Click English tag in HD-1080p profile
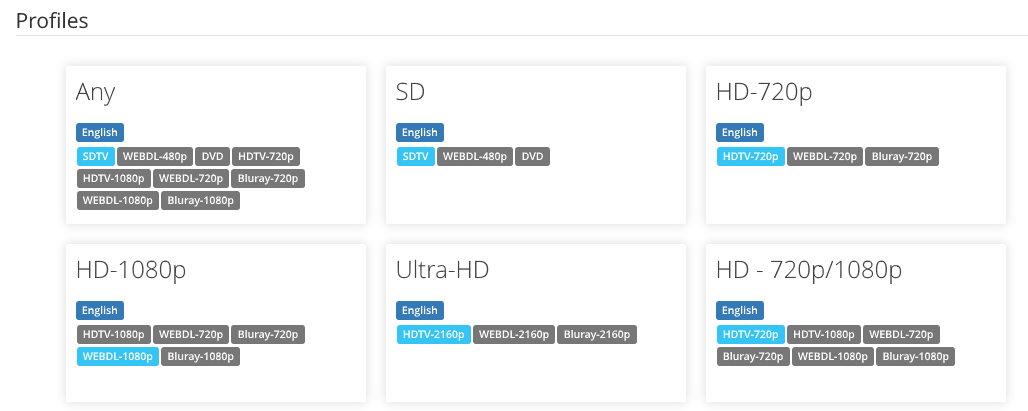The height and width of the screenshot is (411, 1028). [x=100, y=311]
